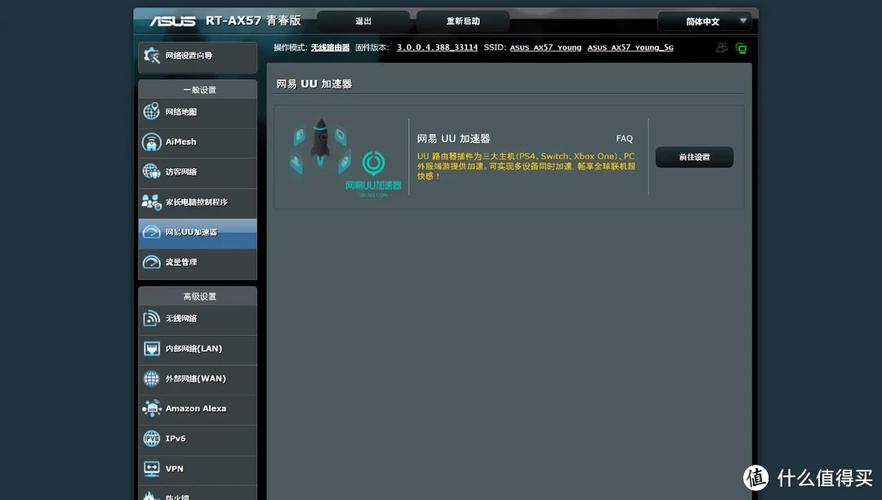Click the LAN monitor icon
Screen dimensions: 882x500
click(x=151, y=349)
